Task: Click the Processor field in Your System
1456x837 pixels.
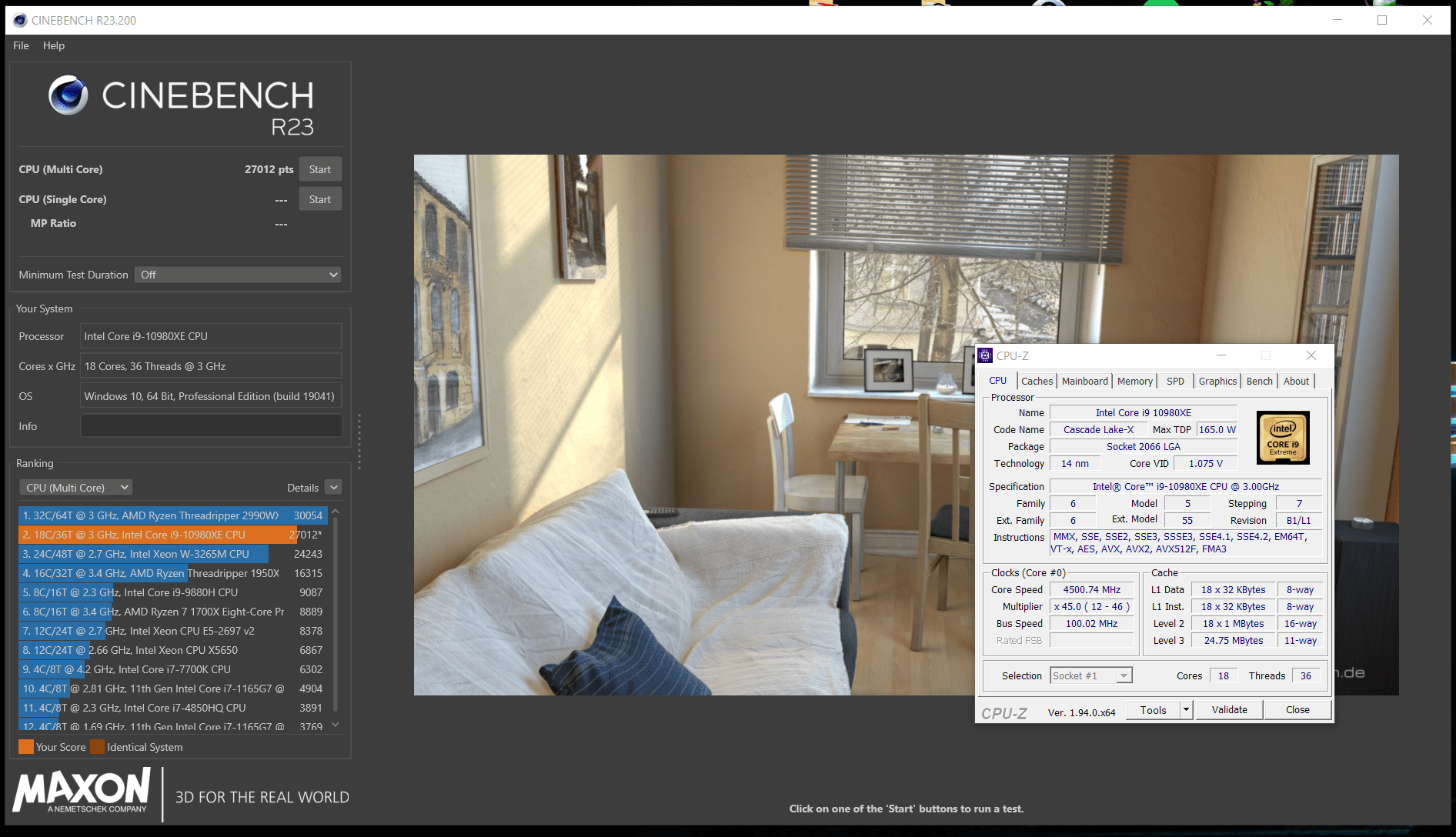Action: click(211, 336)
